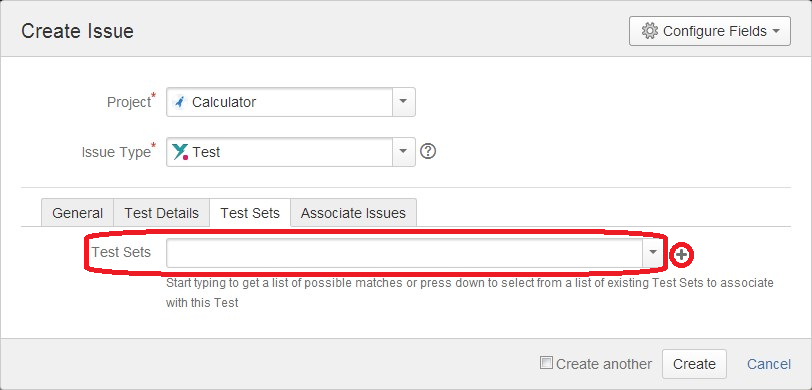Switch to the Test Details tab
812x390 pixels.
pyautogui.click(x=162, y=213)
